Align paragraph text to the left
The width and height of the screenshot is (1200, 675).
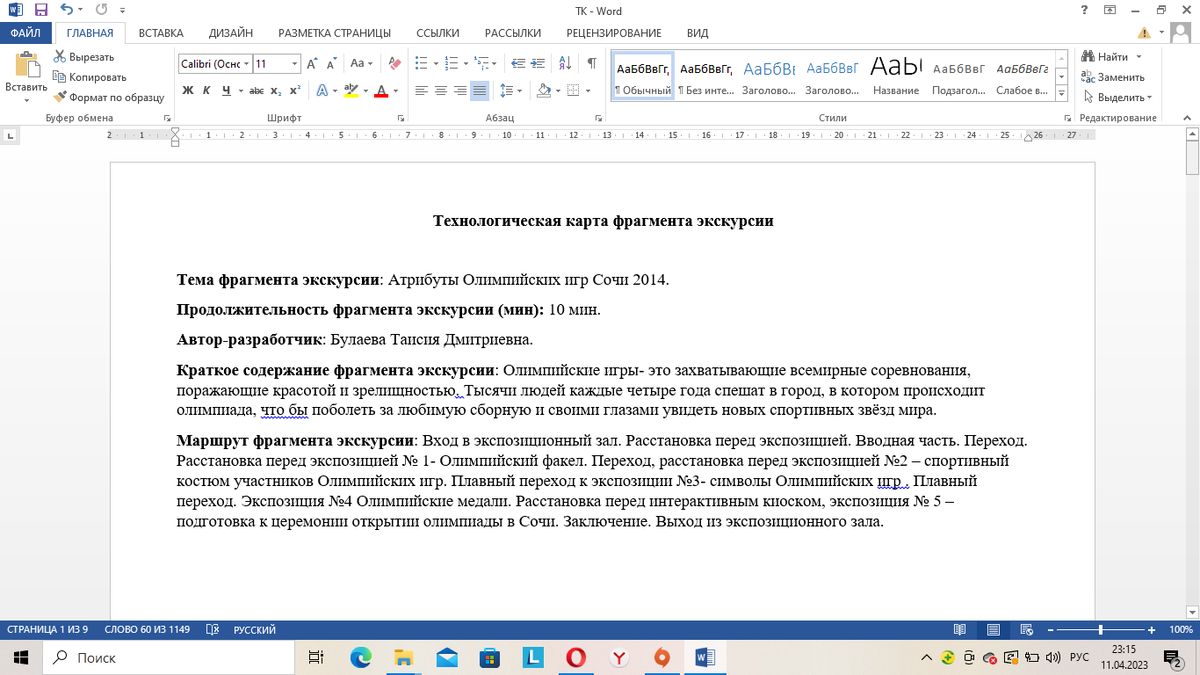(x=421, y=90)
